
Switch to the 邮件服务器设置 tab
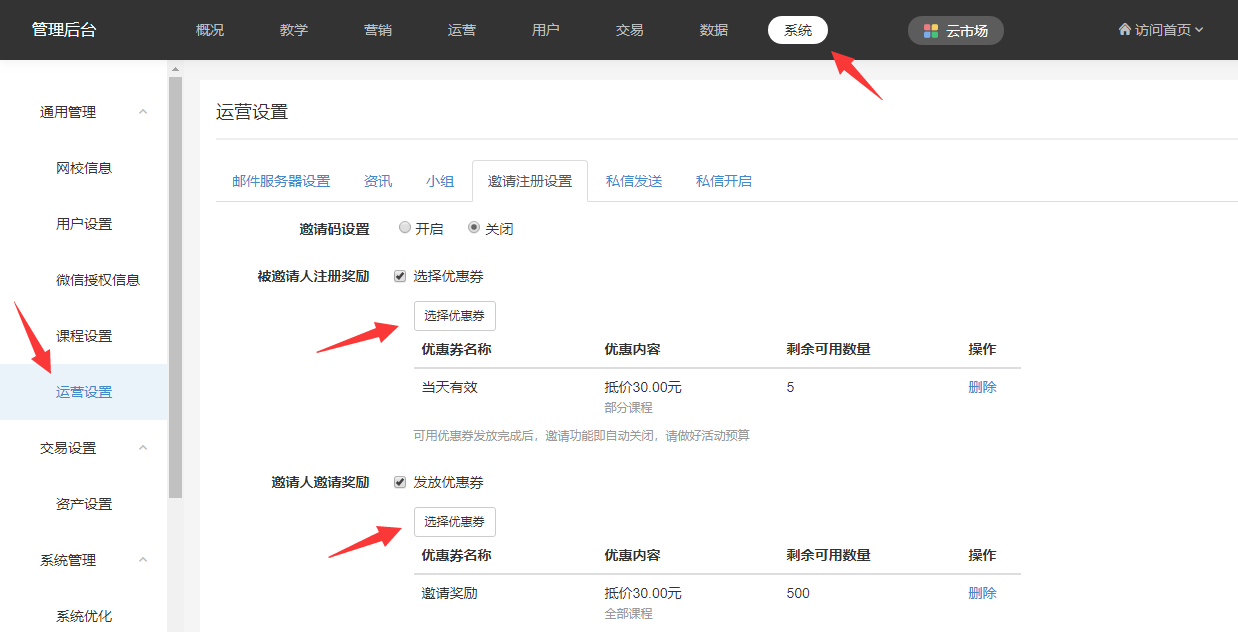pyautogui.click(x=281, y=181)
